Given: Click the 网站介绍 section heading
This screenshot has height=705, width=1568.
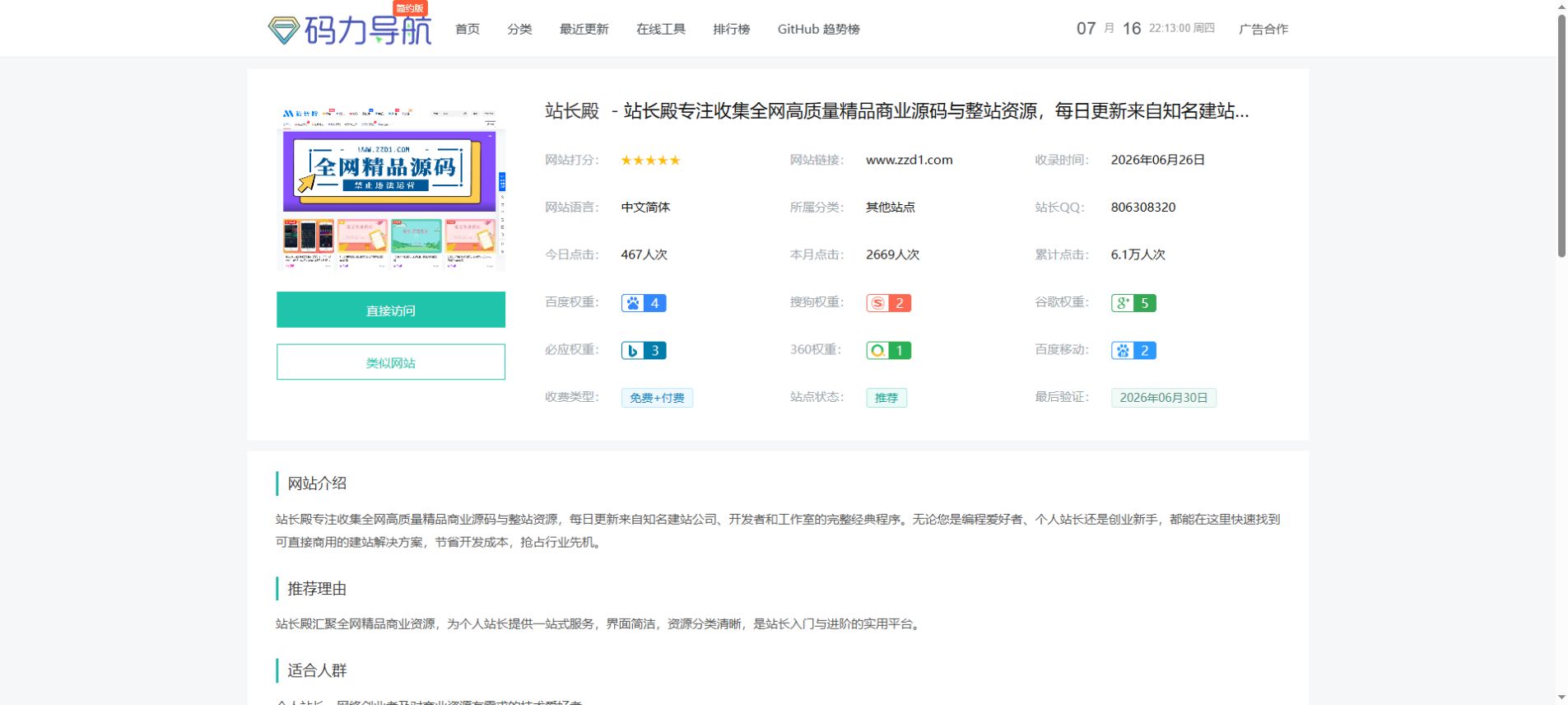Looking at the screenshot, I should pyautogui.click(x=317, y=483).
